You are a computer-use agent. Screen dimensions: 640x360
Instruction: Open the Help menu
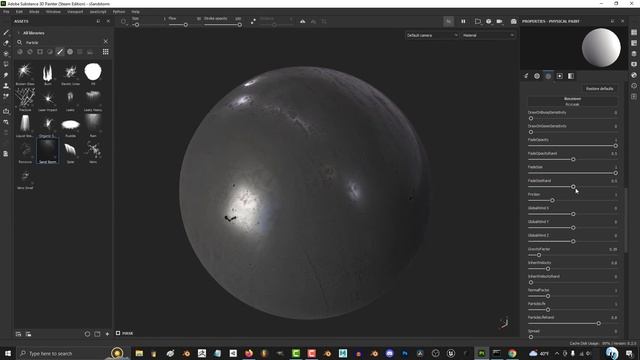tap(136, 12)
